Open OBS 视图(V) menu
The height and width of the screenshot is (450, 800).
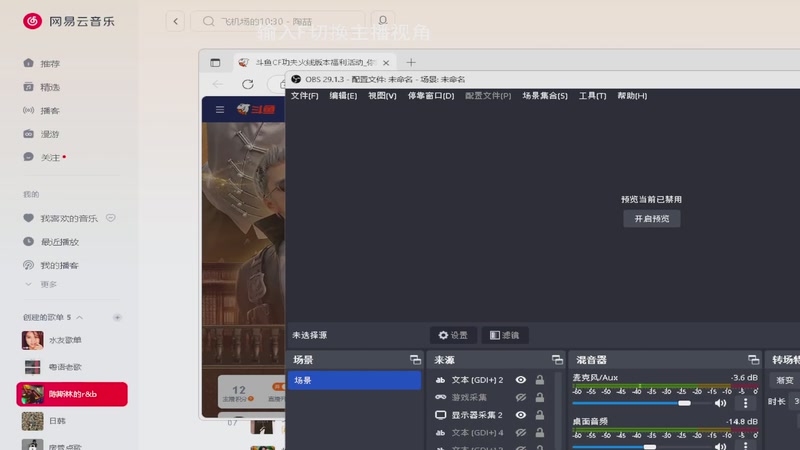click(x=382, y=96)
